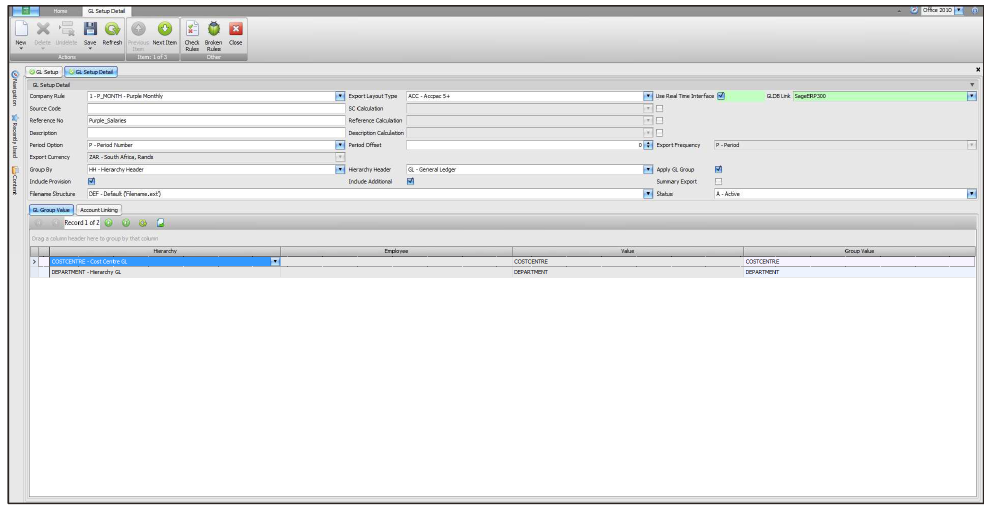This screenshot has width=984, height=507.
Task: Switch to the GL Setup document tab
Action: tap(44, 72)
